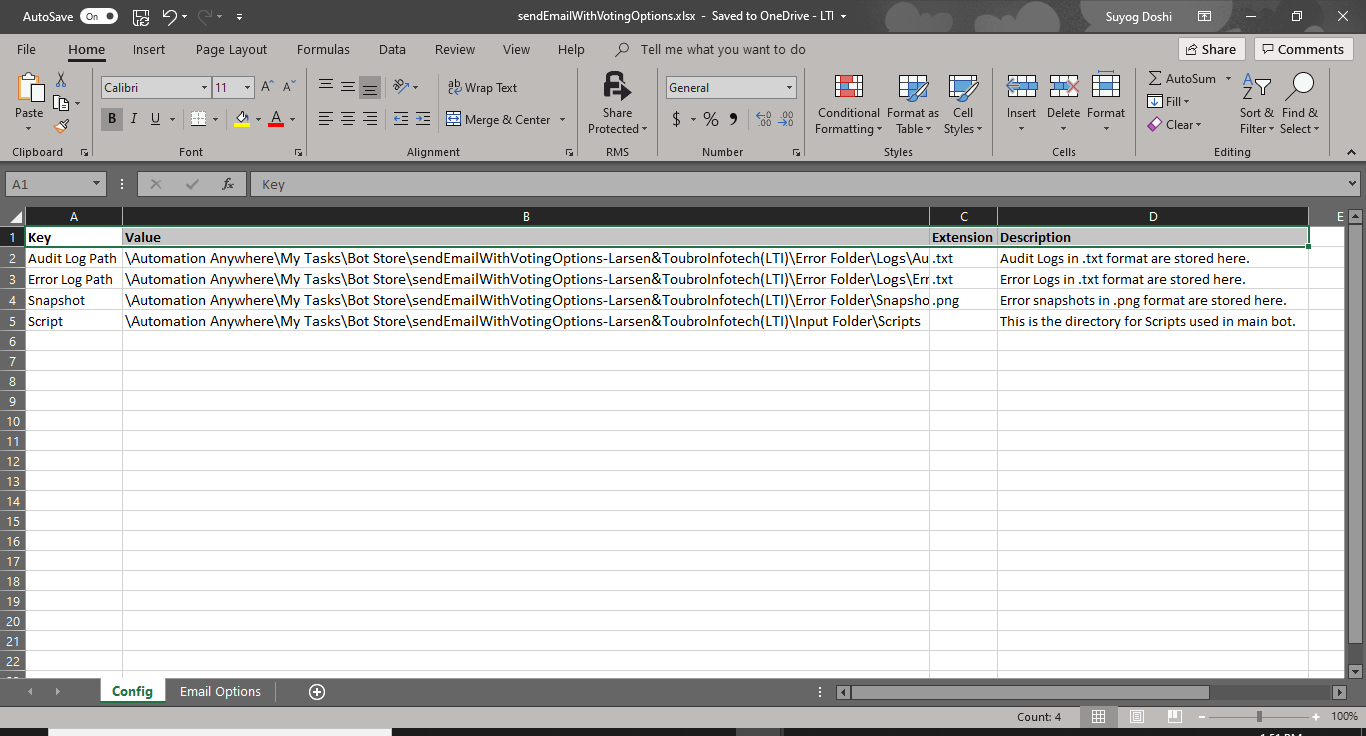The width and height of the screenshot is (1366, 736).
Task: Open the Name Box dropdown arrow
Action: point(96,184)
